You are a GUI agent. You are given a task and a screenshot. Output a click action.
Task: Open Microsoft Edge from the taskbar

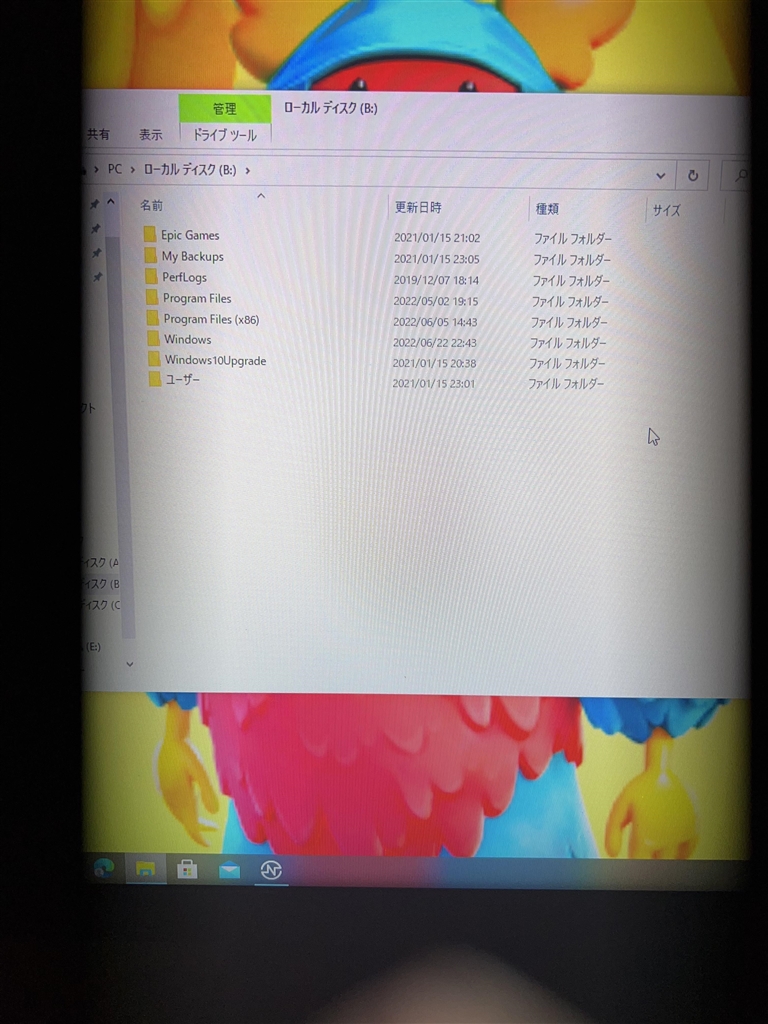point(103,868)
